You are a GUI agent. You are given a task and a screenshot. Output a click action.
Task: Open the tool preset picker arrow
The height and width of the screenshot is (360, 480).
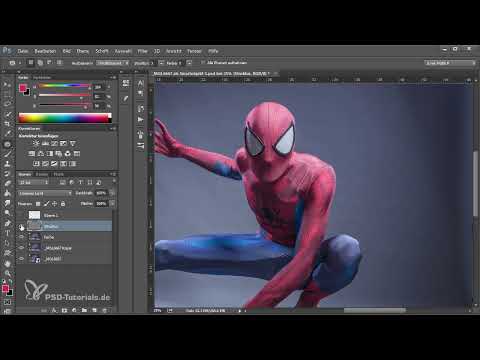coord(20,63)
